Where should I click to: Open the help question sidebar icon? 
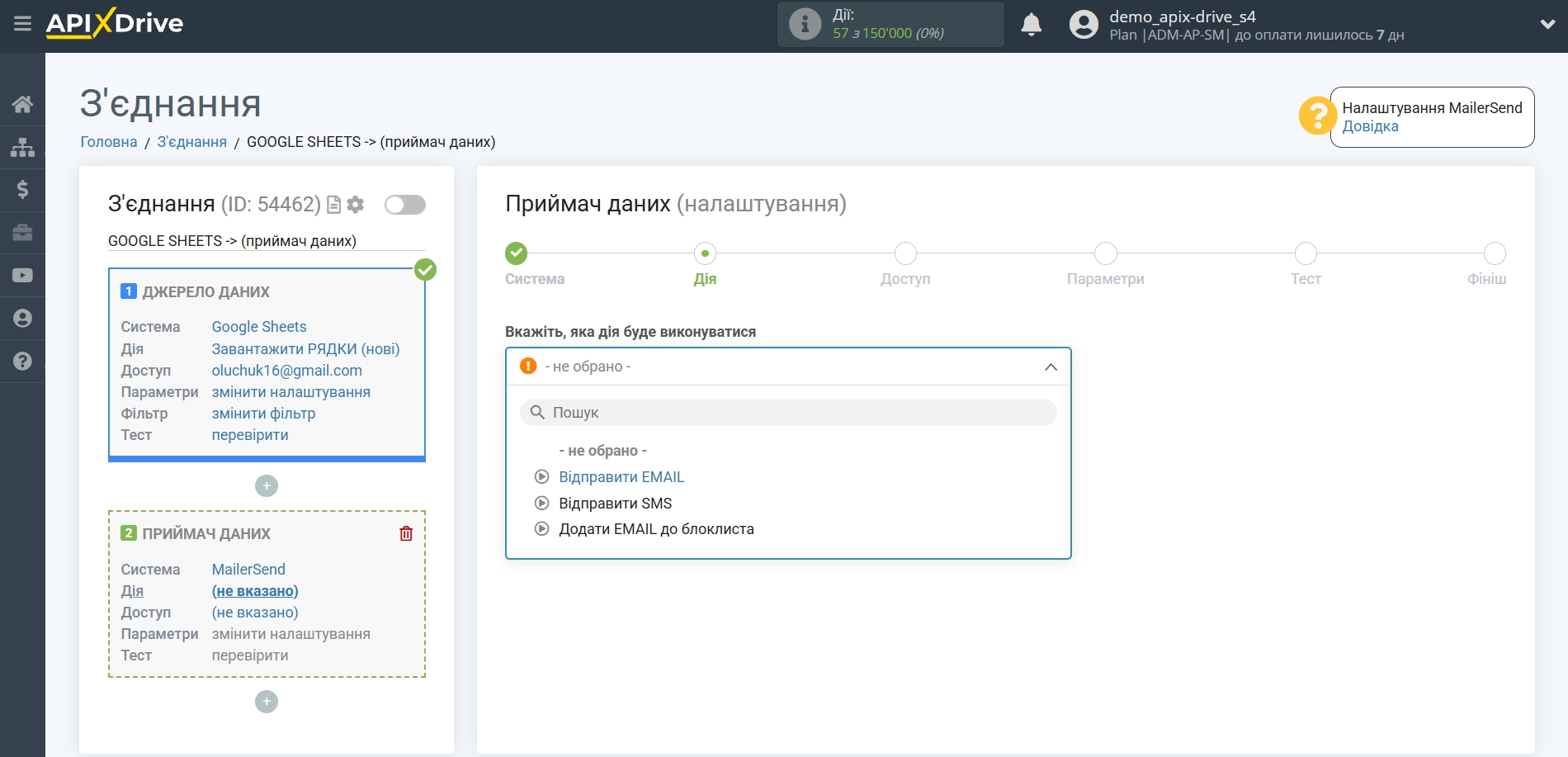coord(22,362)
